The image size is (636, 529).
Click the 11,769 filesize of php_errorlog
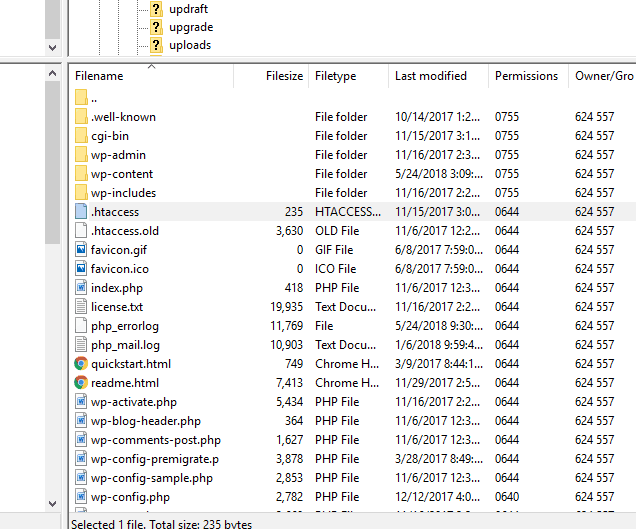point(287,326)
